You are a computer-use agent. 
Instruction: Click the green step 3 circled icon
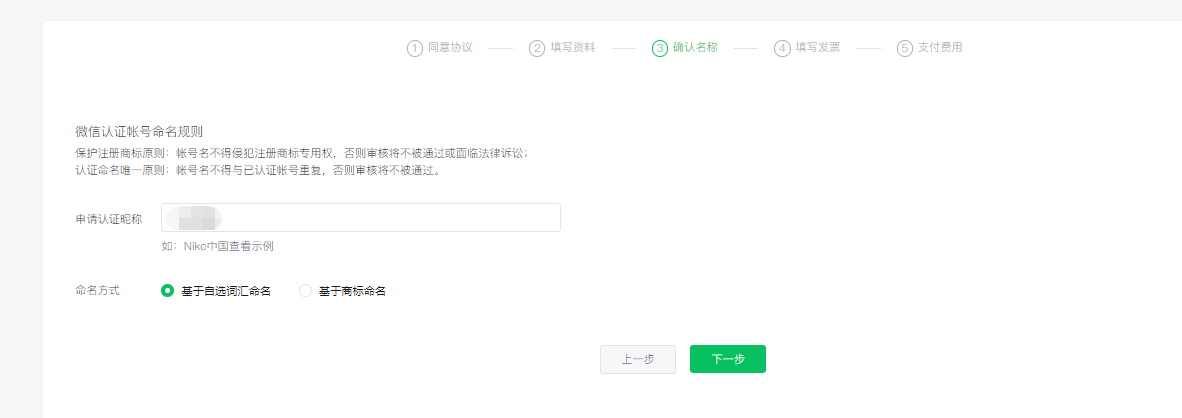coord(660,48)
